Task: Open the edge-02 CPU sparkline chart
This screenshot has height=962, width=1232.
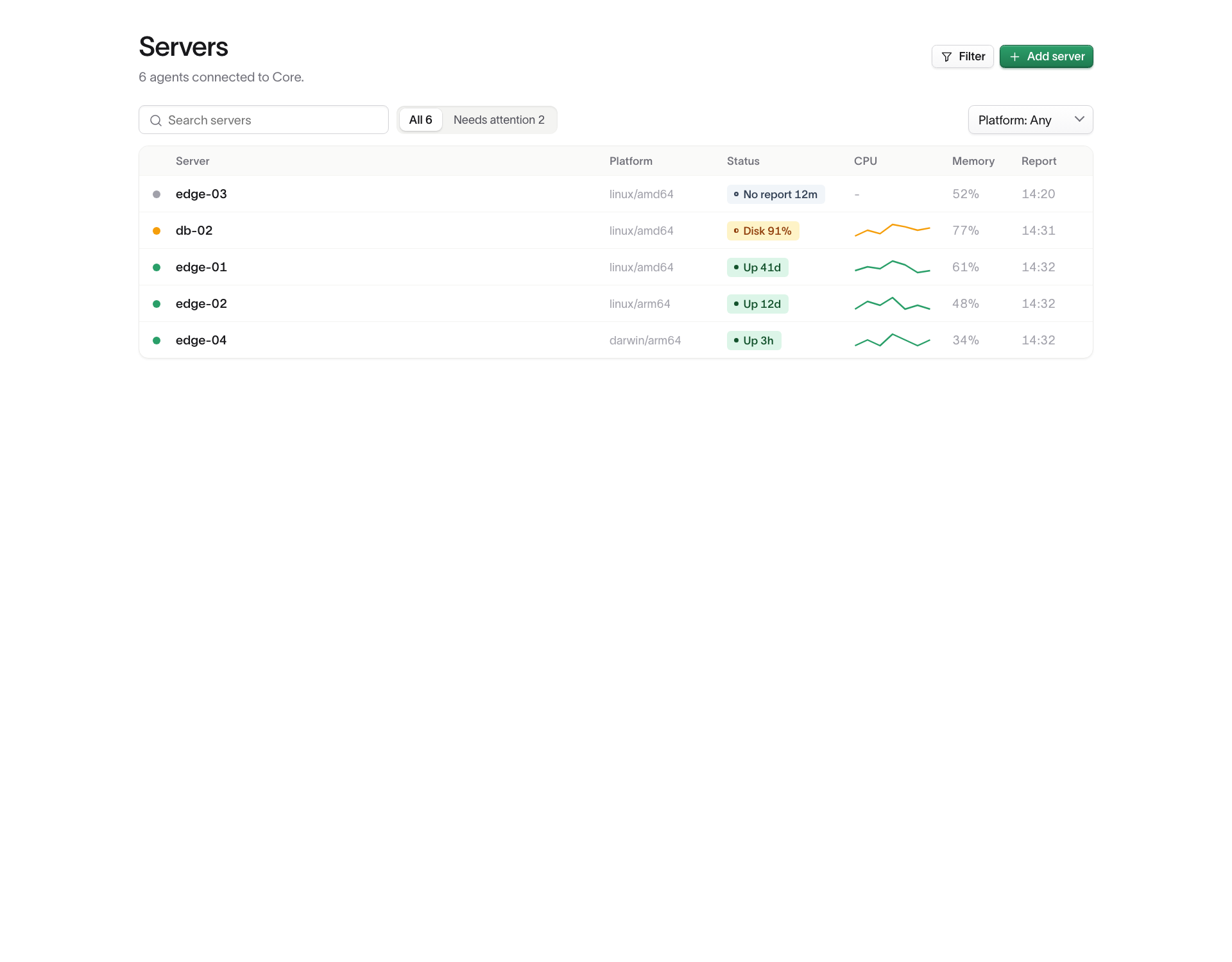Action: coord(892,303)
